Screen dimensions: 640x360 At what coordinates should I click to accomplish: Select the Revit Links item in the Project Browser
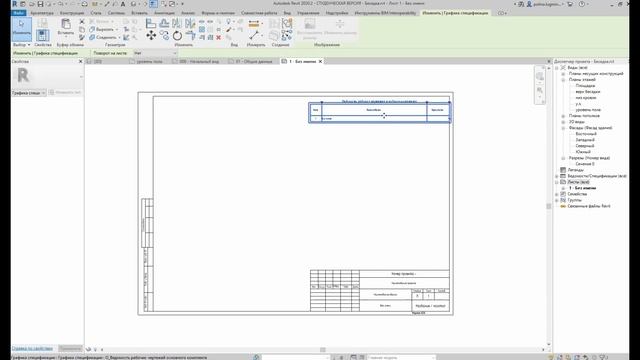[x=589, y=206]
